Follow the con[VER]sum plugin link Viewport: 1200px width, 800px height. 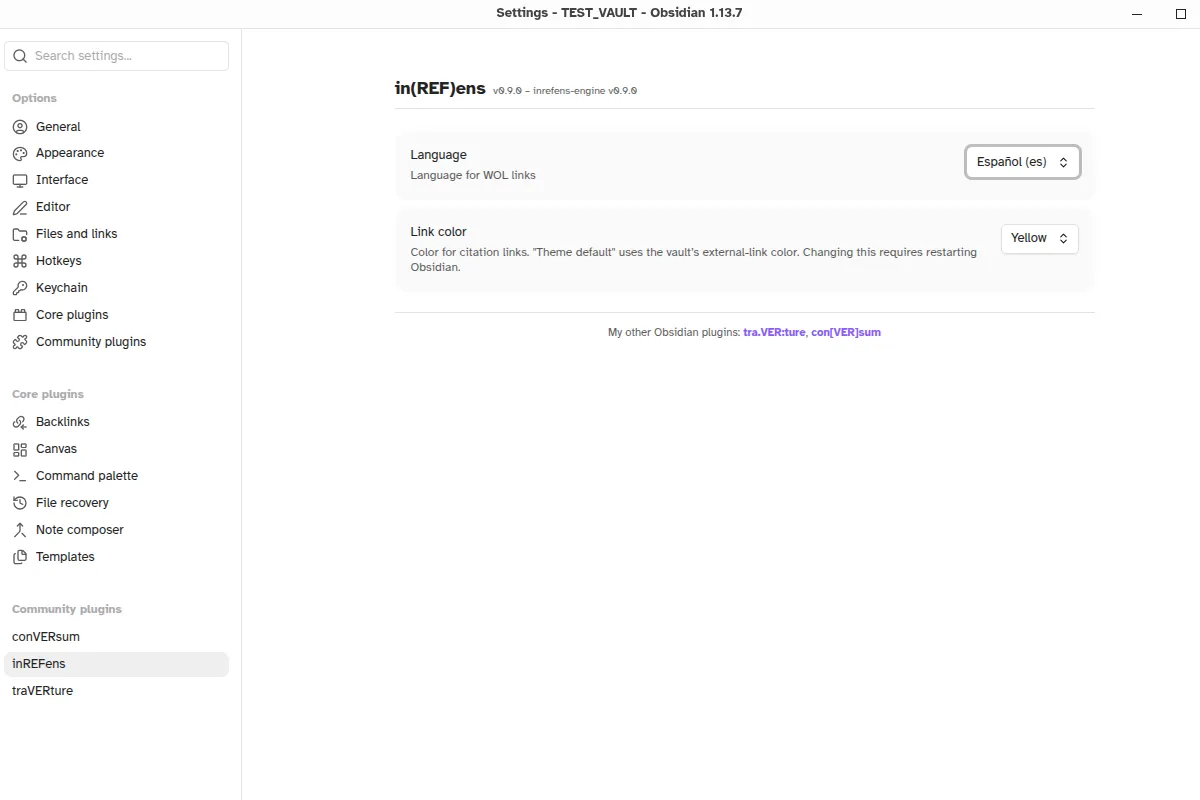point(846,333)
